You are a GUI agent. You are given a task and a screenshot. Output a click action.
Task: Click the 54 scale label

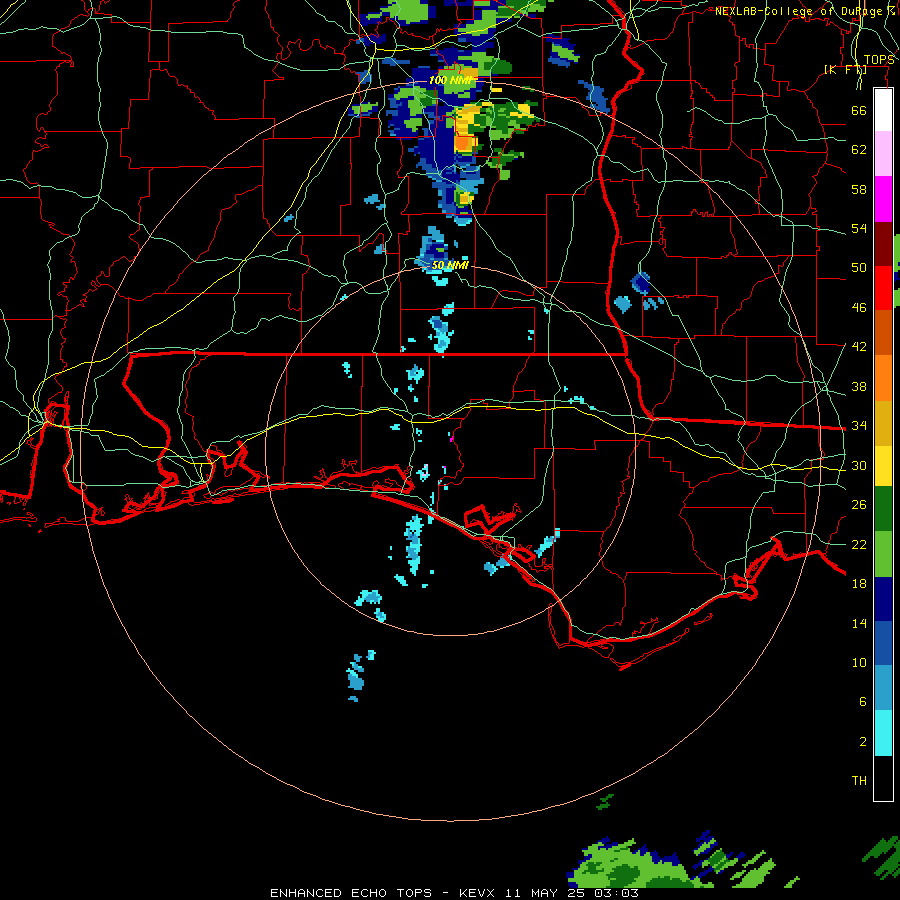coord(859,228)
